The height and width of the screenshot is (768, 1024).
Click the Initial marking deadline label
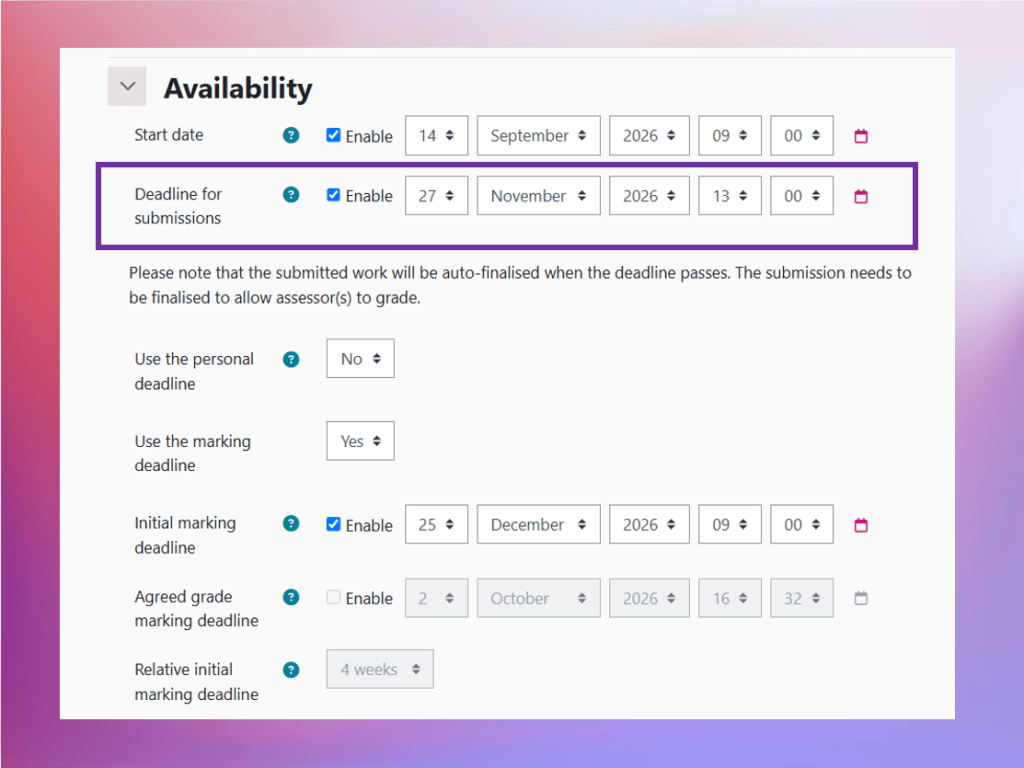tap(185, 535)
